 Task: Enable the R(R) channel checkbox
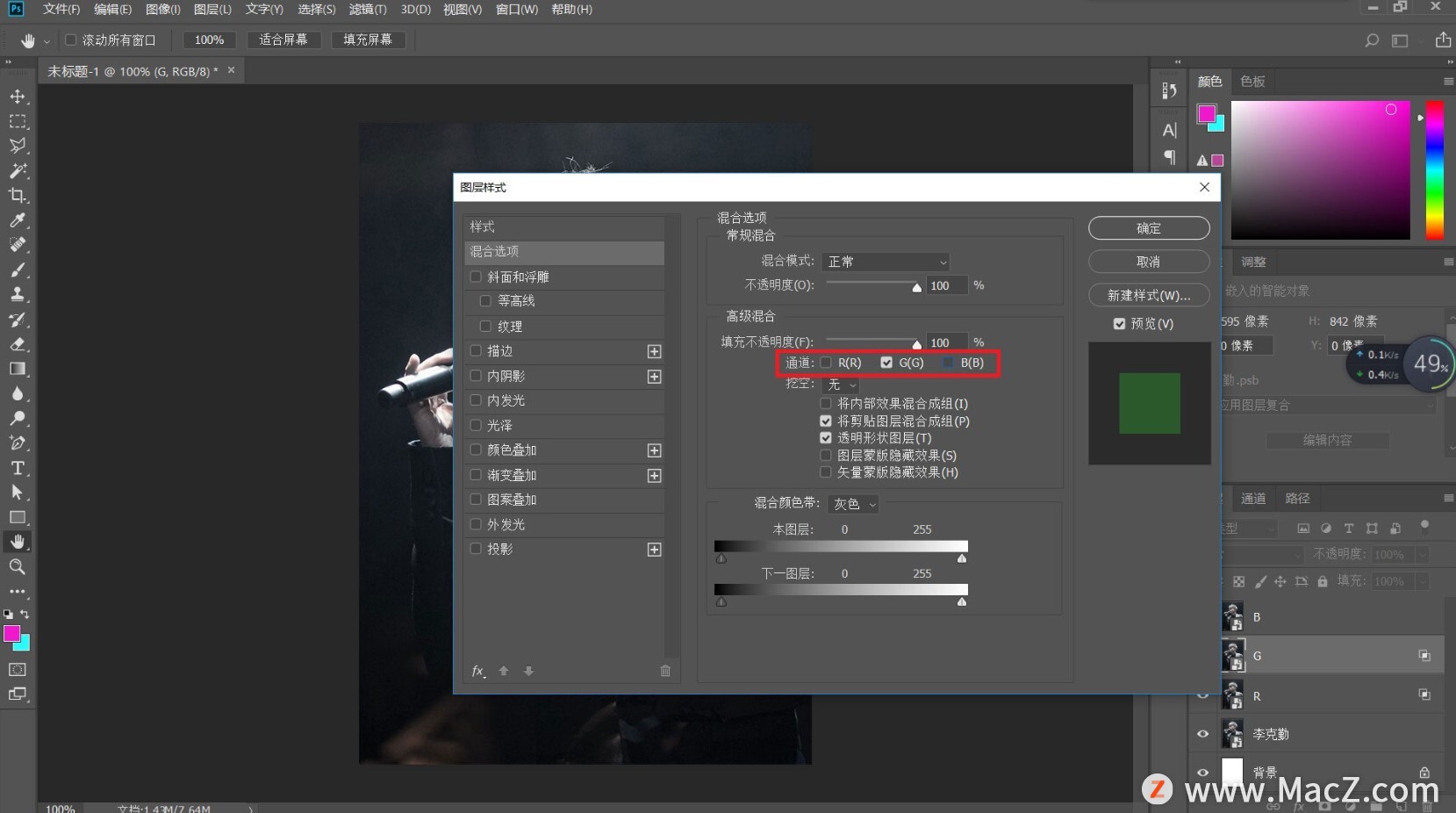[x=826, y=363]
